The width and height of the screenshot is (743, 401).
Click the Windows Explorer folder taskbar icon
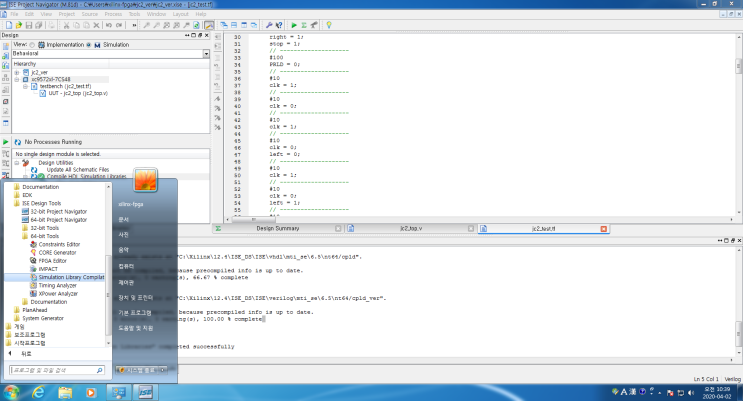pyautogui.click(x=65, y=392)
